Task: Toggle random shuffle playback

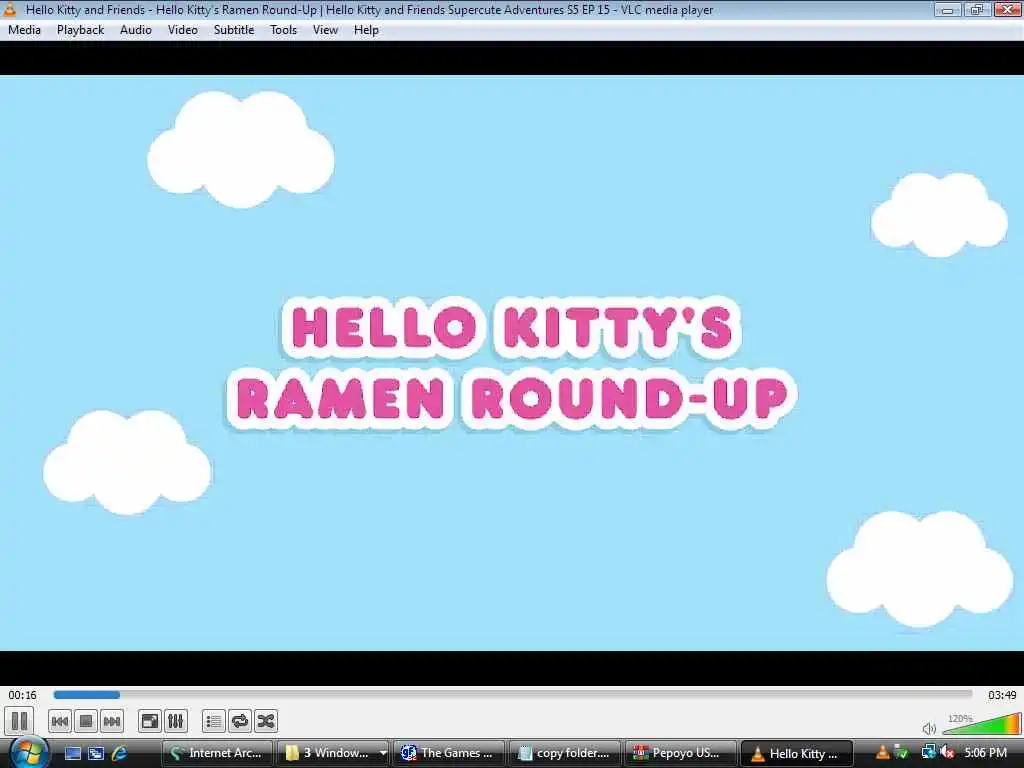Action: coord(266,721)
